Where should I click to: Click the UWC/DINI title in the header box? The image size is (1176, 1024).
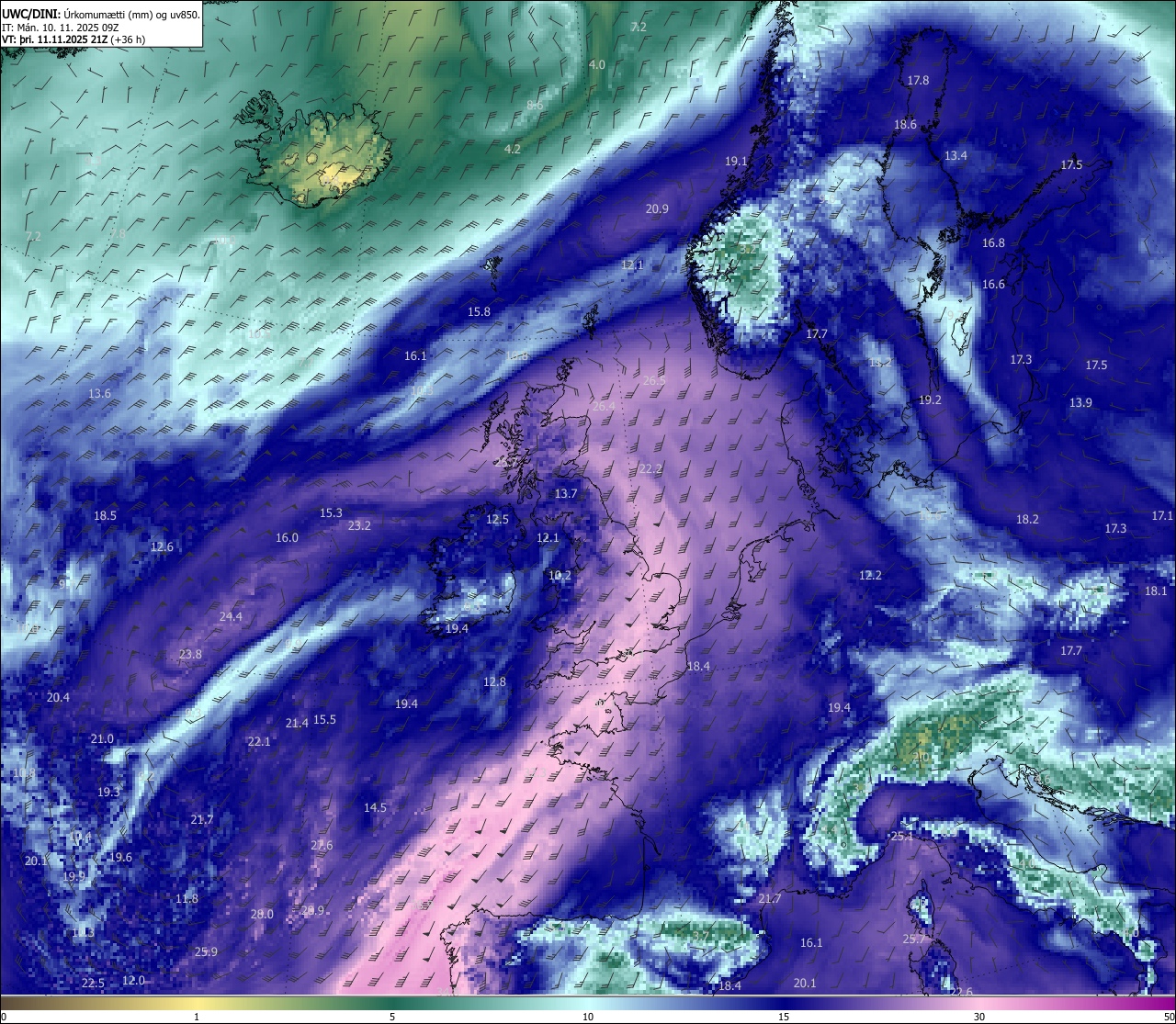[29, 15]
